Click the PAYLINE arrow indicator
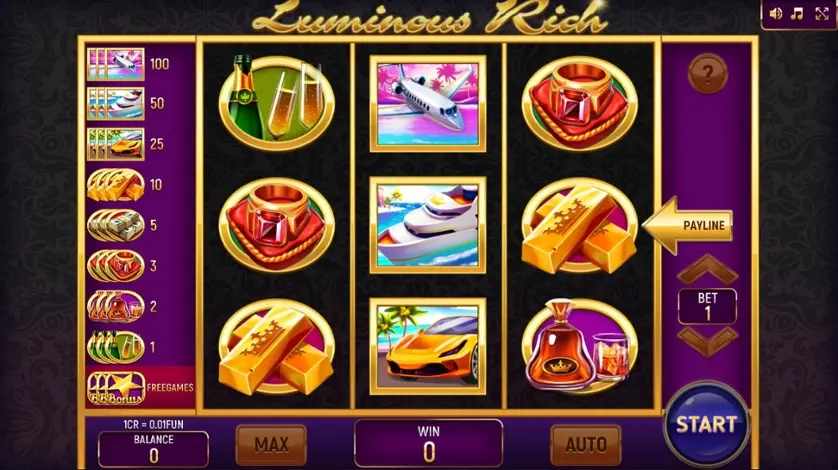 [x=687, y=225]
